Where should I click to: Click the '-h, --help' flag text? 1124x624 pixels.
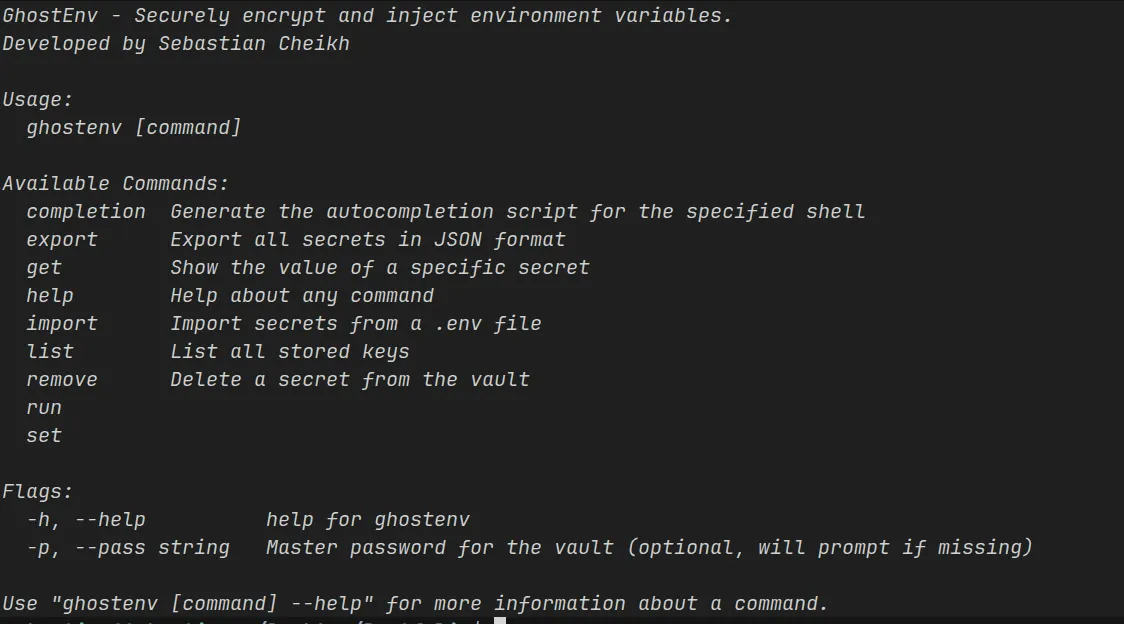(x=86, y=520)
